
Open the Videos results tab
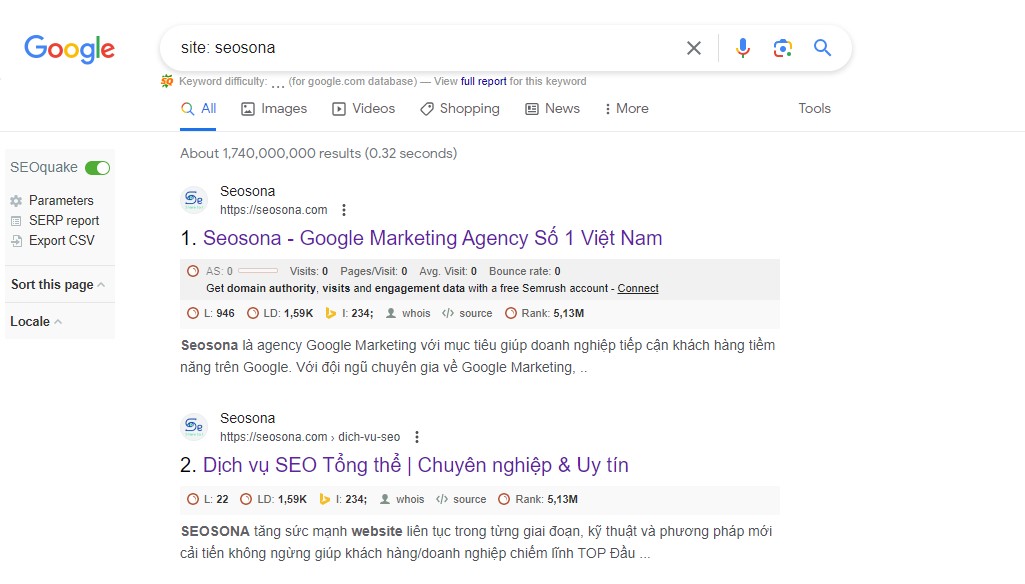coord(363,109)
